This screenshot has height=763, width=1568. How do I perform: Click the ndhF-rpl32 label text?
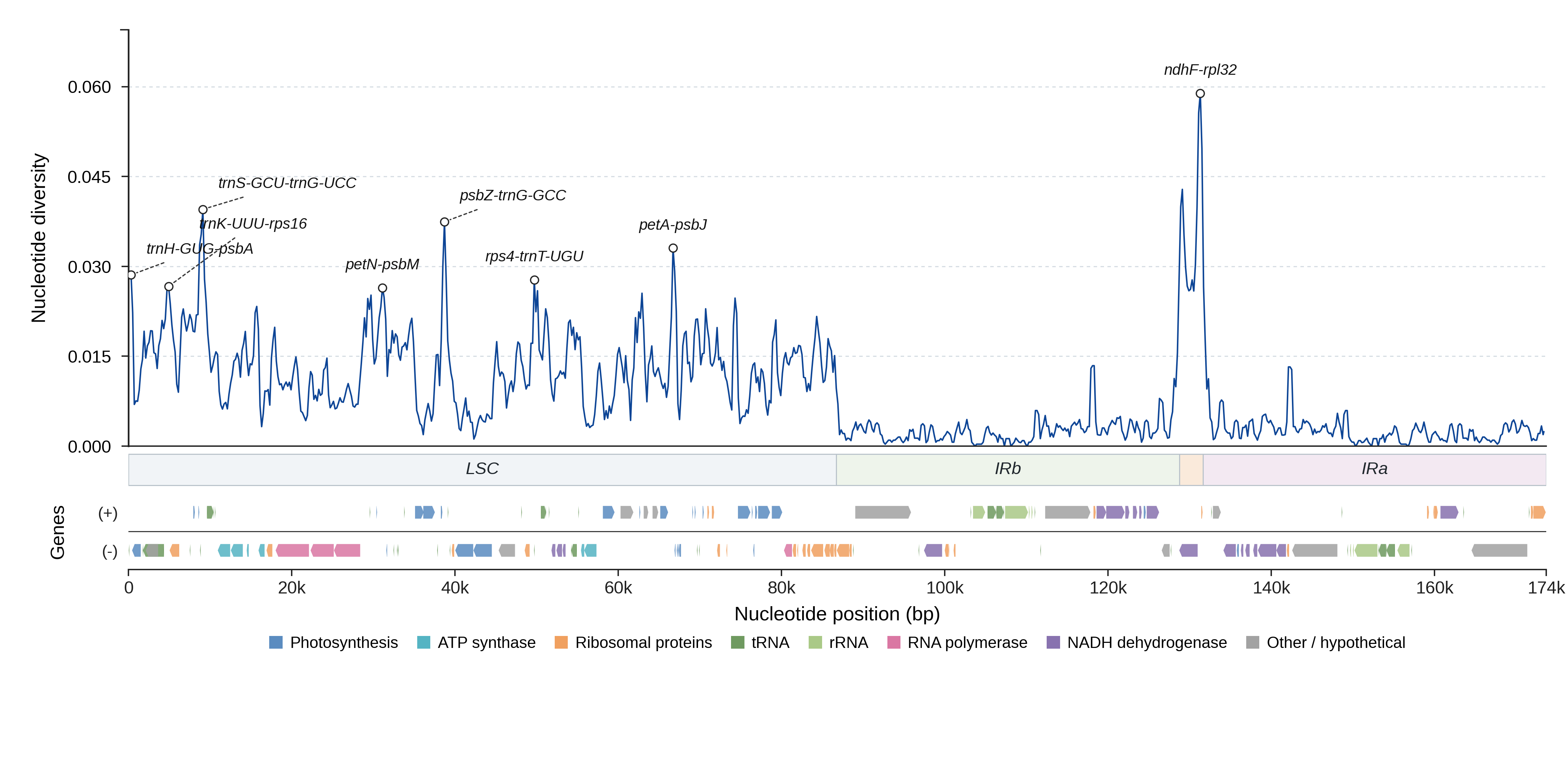point(1200,69)
